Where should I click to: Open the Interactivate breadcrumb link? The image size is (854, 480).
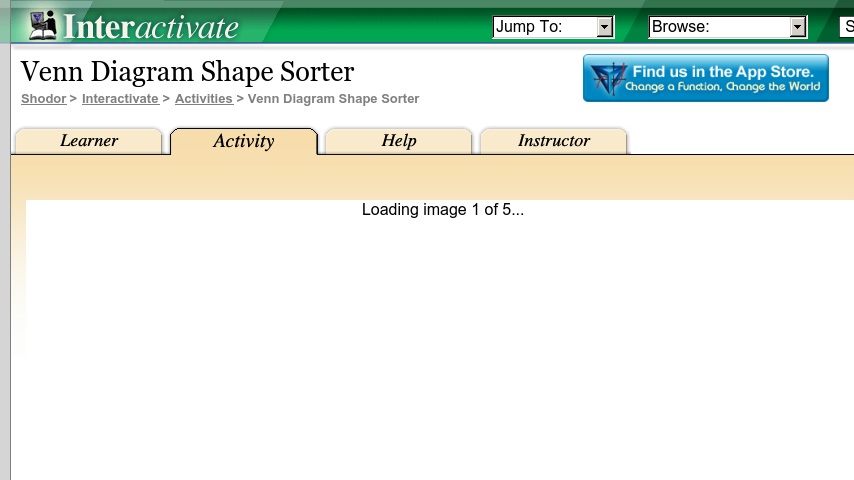[x=120, y=99]
